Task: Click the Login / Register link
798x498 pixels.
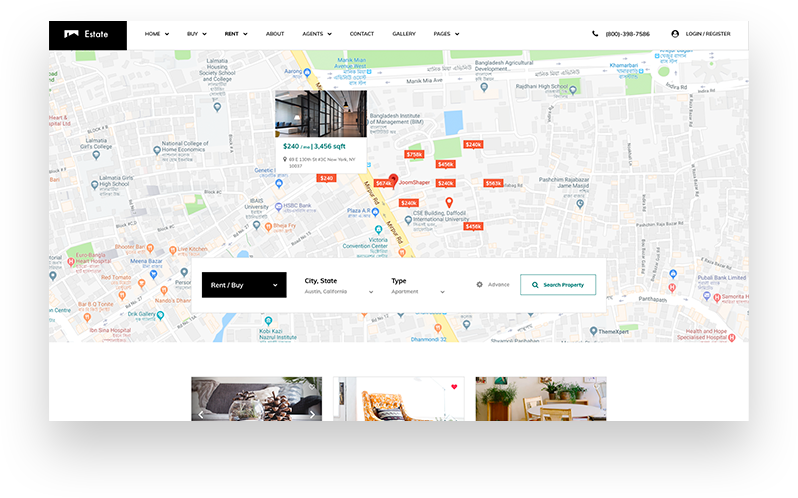Action: tap(707, 34)
